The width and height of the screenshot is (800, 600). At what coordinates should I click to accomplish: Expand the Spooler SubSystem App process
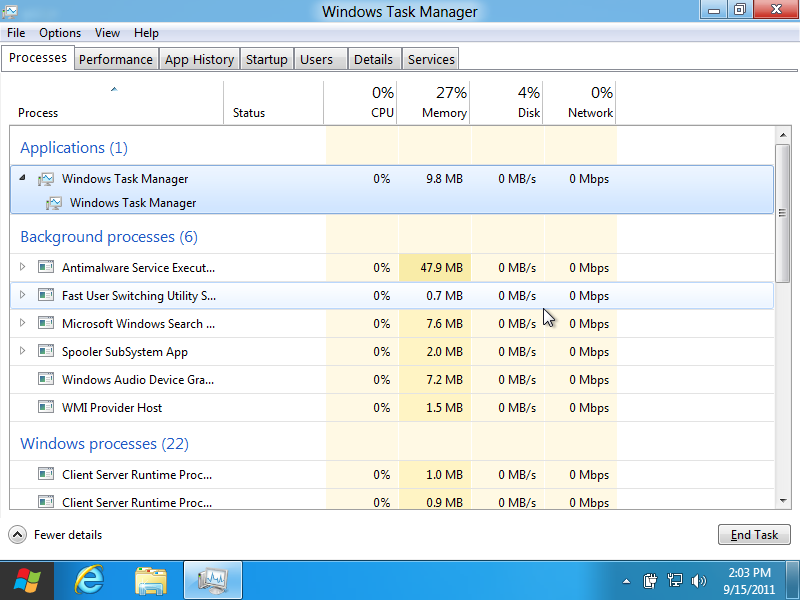pos(23,352)
